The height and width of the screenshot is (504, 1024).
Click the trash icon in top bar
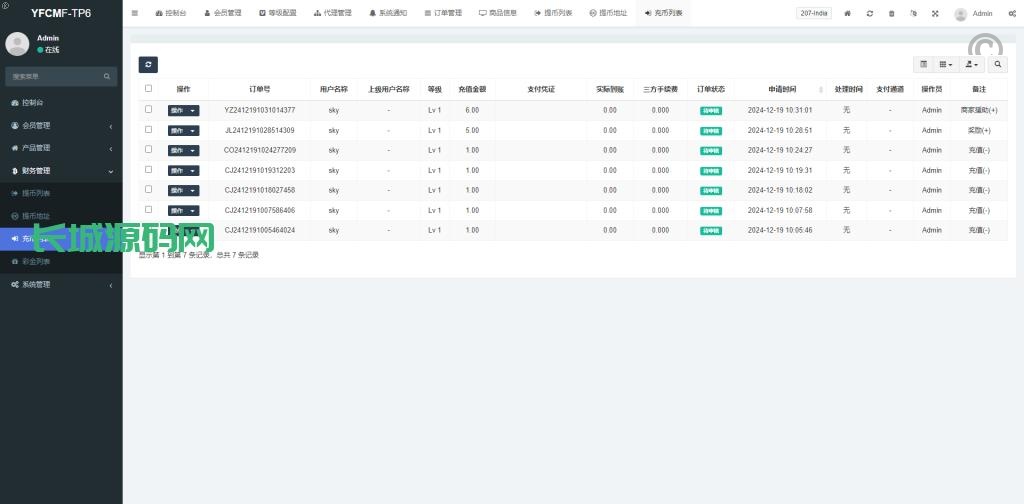(892, 13)
